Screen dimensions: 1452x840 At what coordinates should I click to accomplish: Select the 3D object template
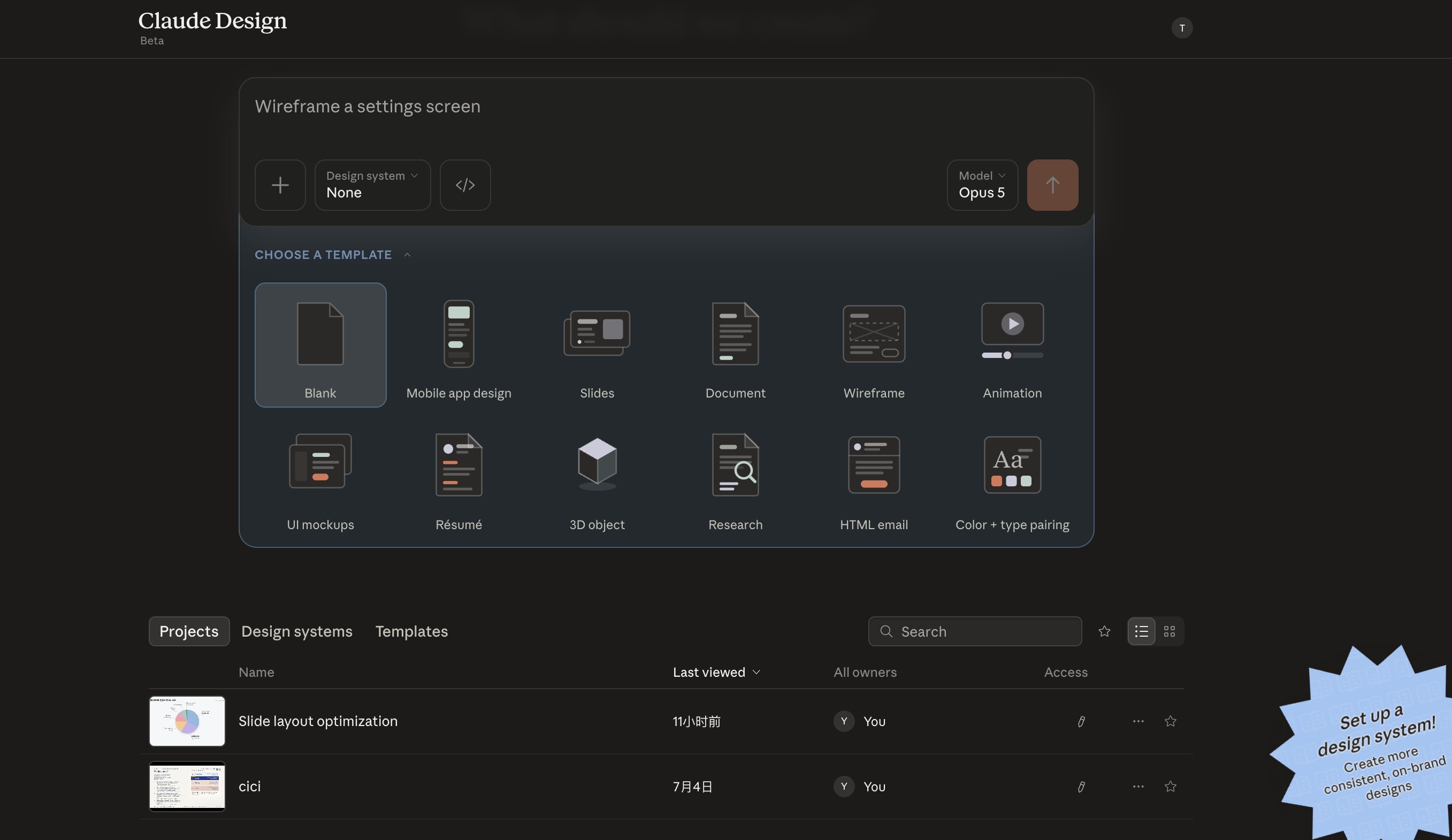click(x=597, y=477)
